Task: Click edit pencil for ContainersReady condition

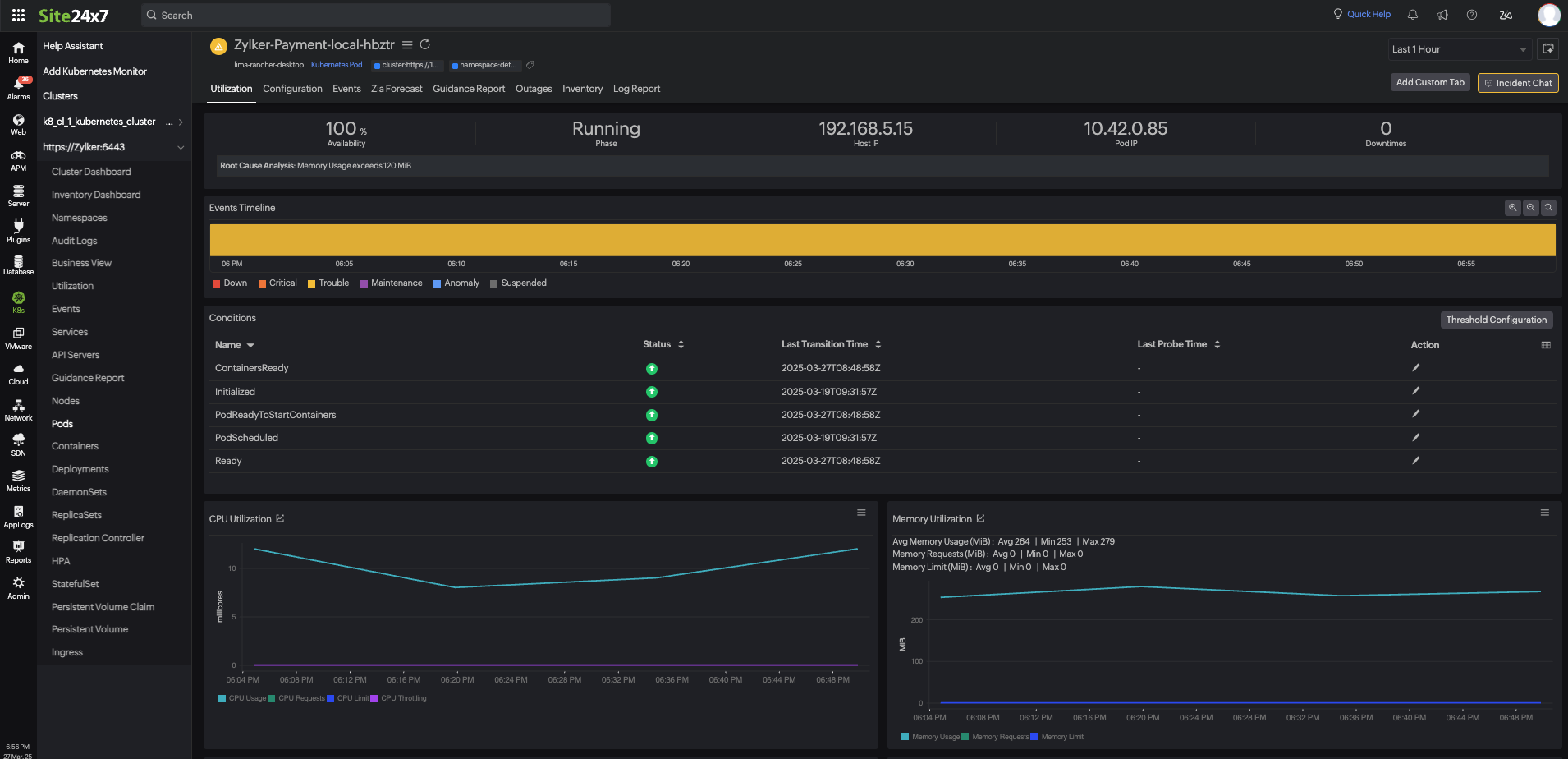Action: click(x=1415, y=368)
